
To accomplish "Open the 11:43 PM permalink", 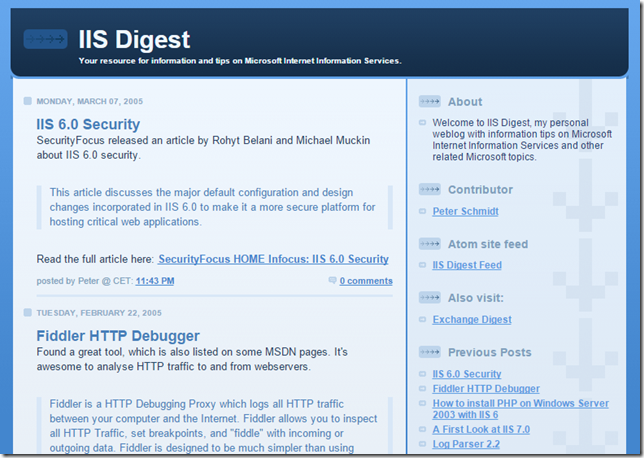I will 155,281.
